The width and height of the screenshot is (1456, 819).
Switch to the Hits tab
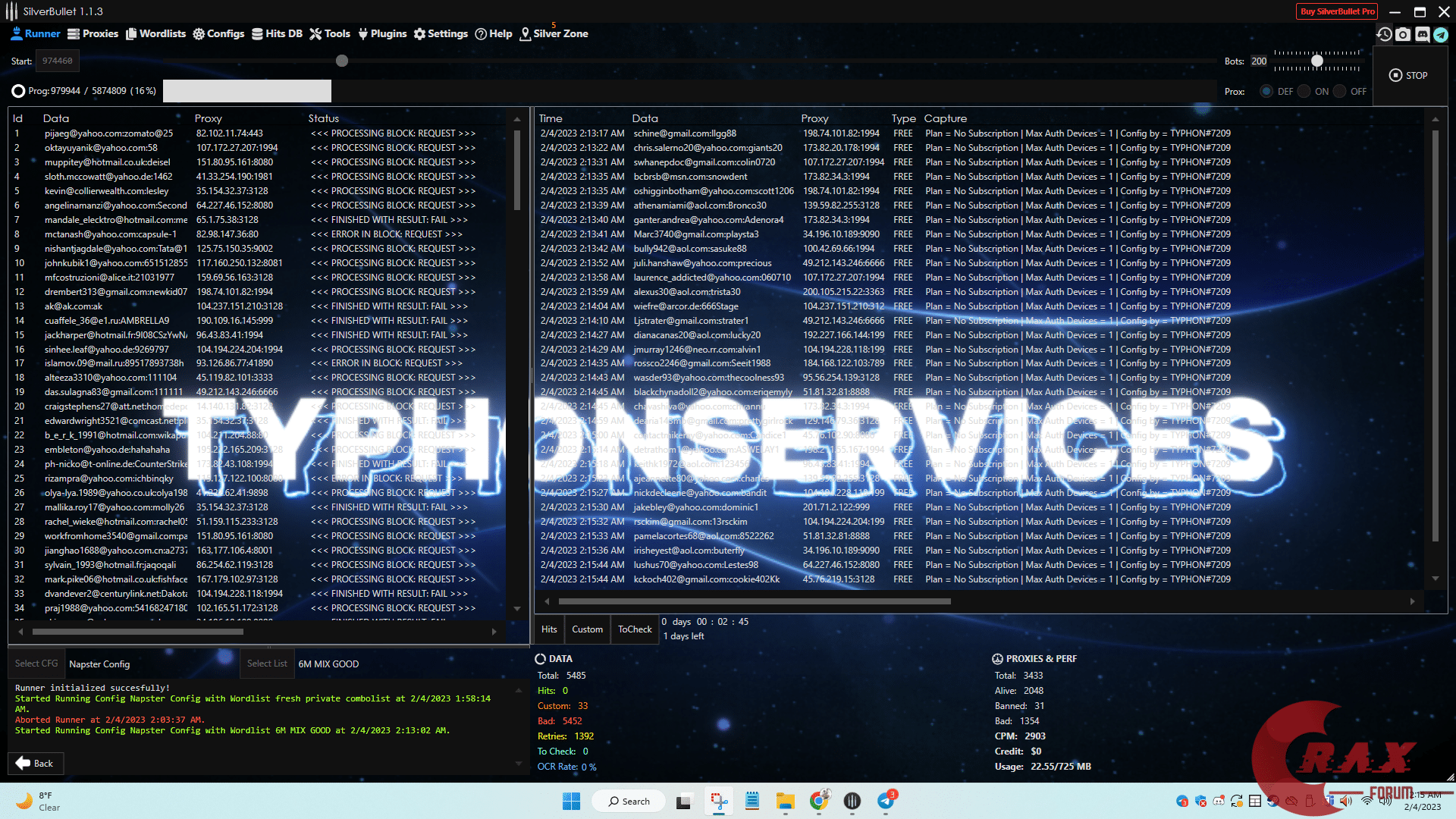coord(549,629)
